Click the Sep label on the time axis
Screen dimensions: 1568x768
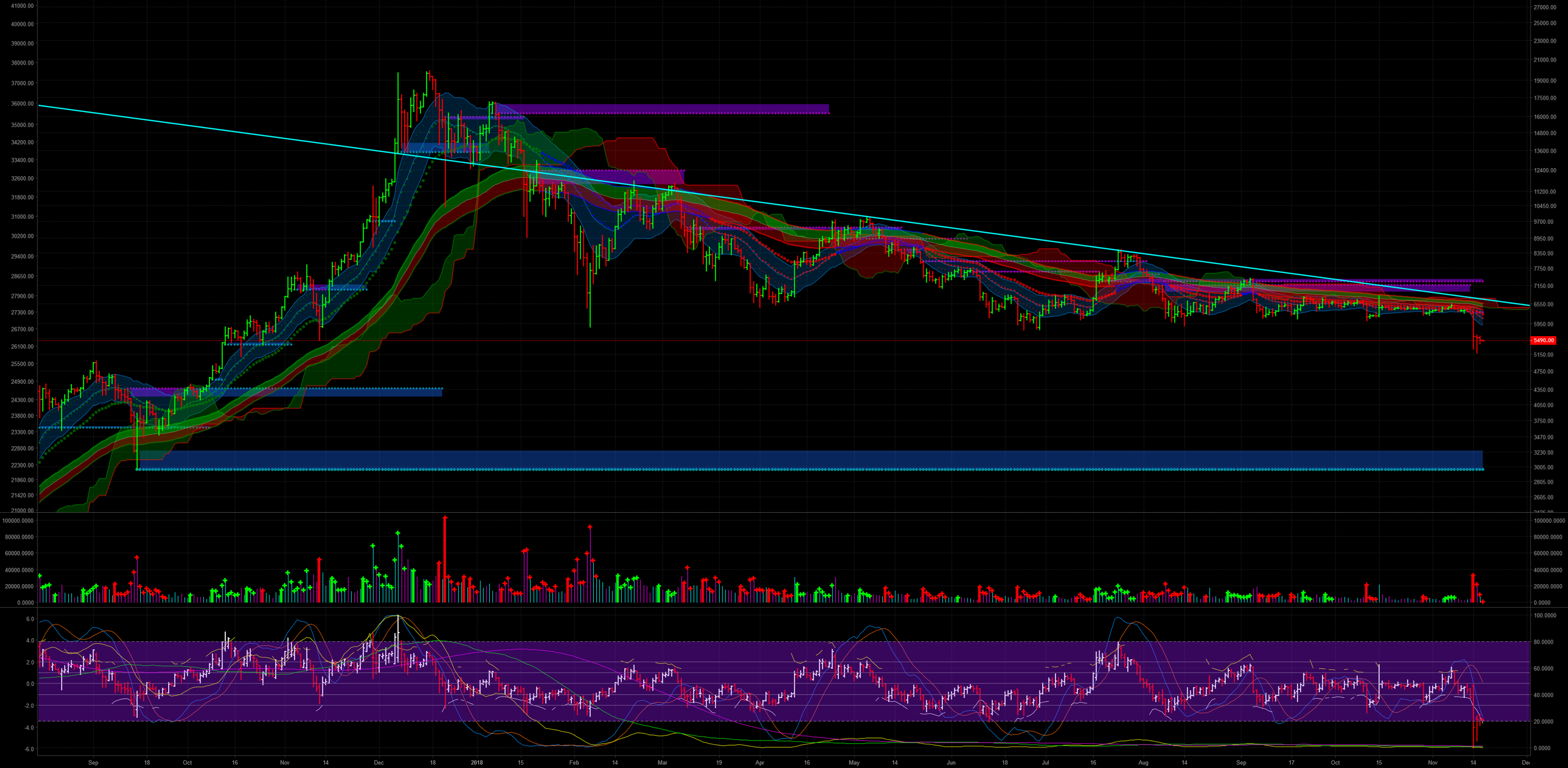coord(94,761)
